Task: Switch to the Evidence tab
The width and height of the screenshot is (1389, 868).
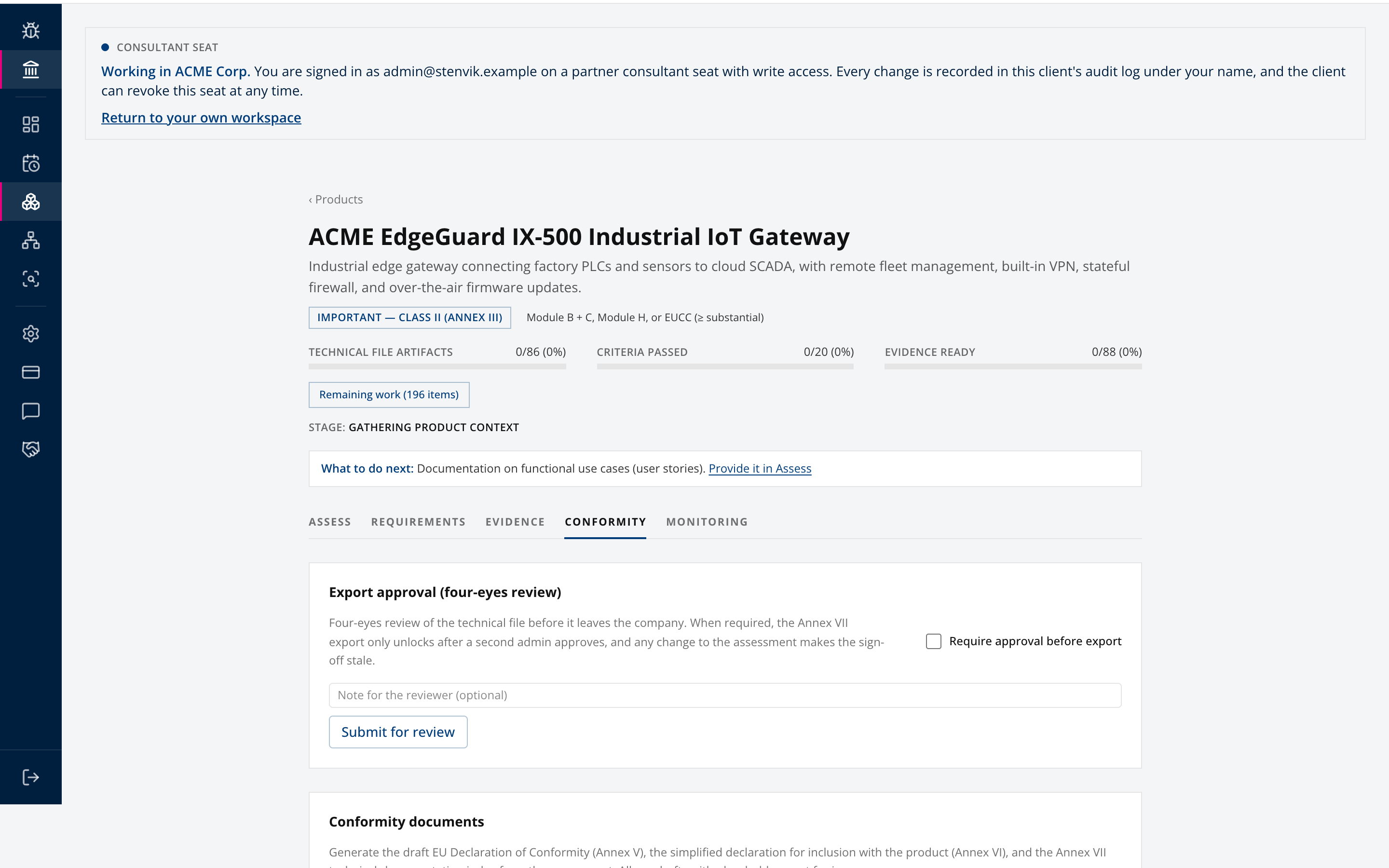Action: 515,522
